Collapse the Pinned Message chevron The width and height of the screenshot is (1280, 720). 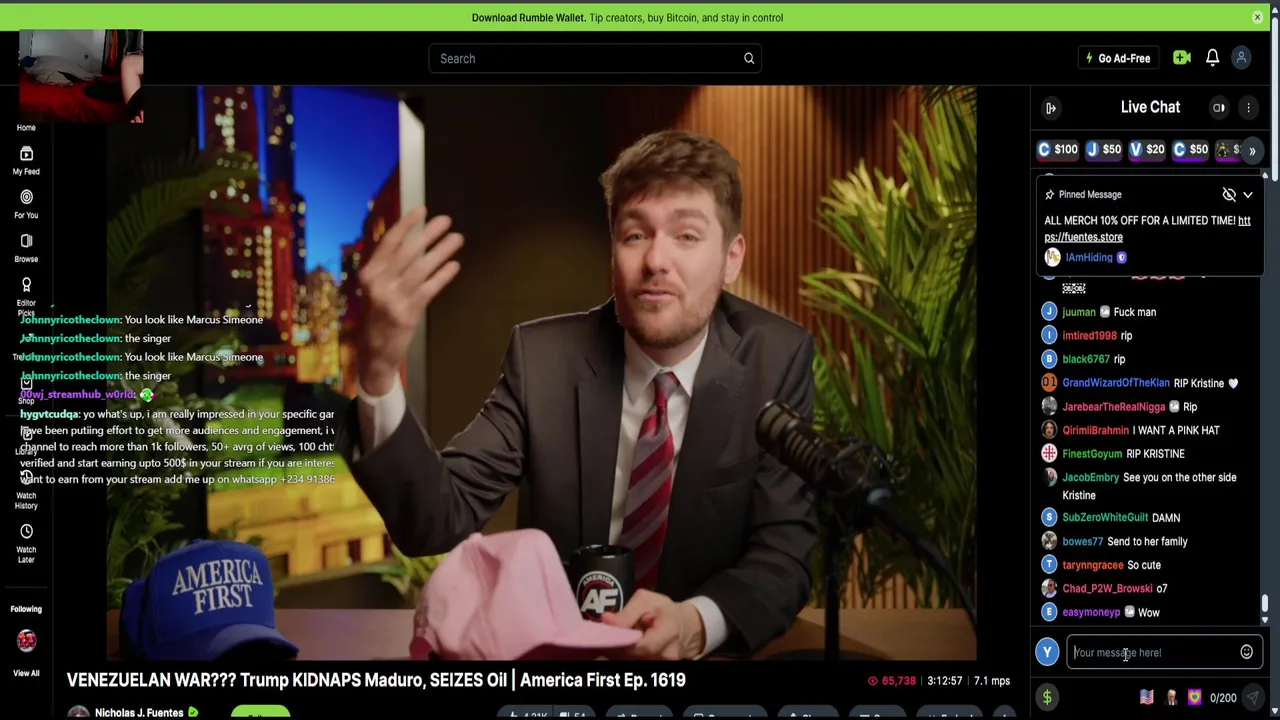(1248, 194)
